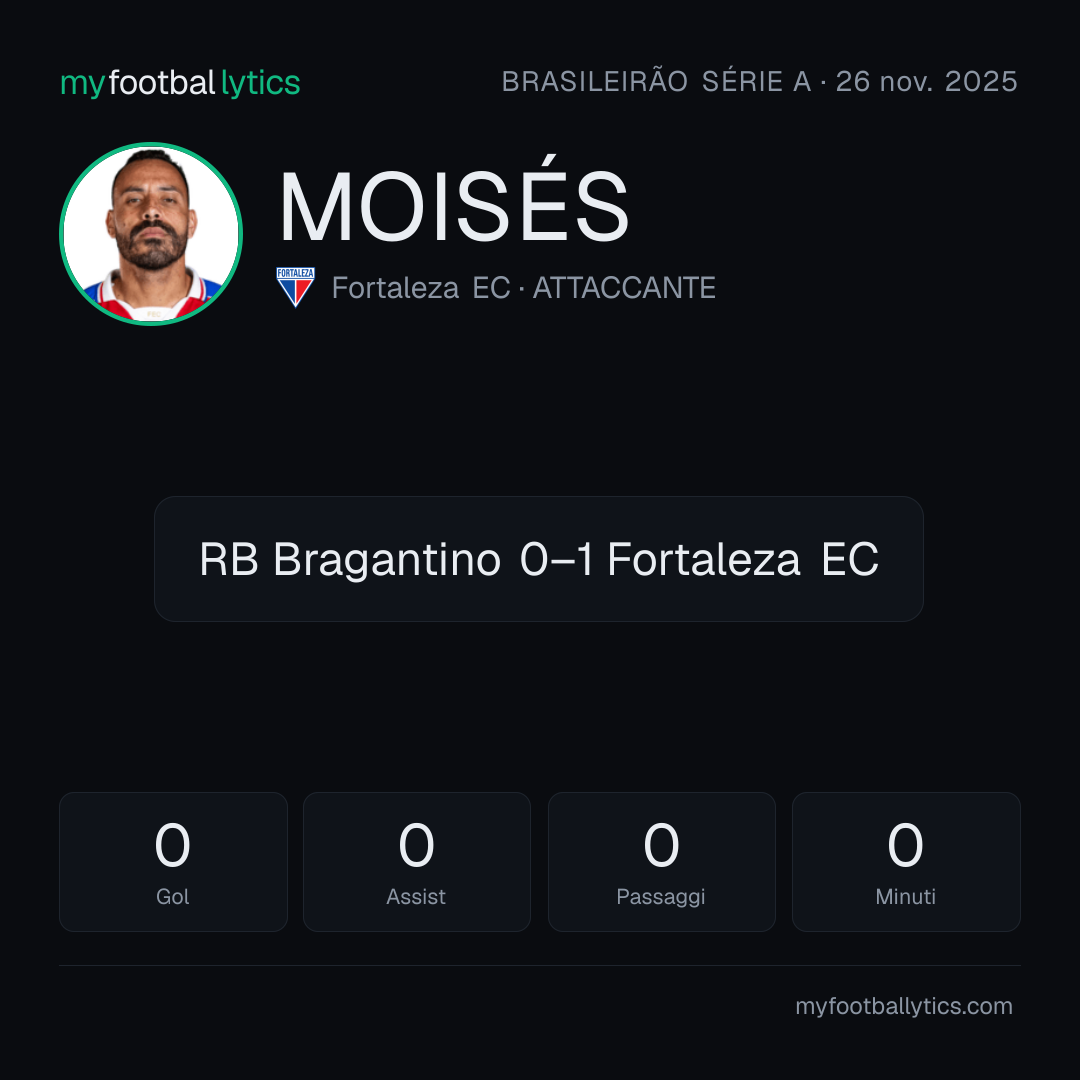Visit the myfootballytics.com footer link
This screenshot has width=1080, height=1080.
[904, 1006]
